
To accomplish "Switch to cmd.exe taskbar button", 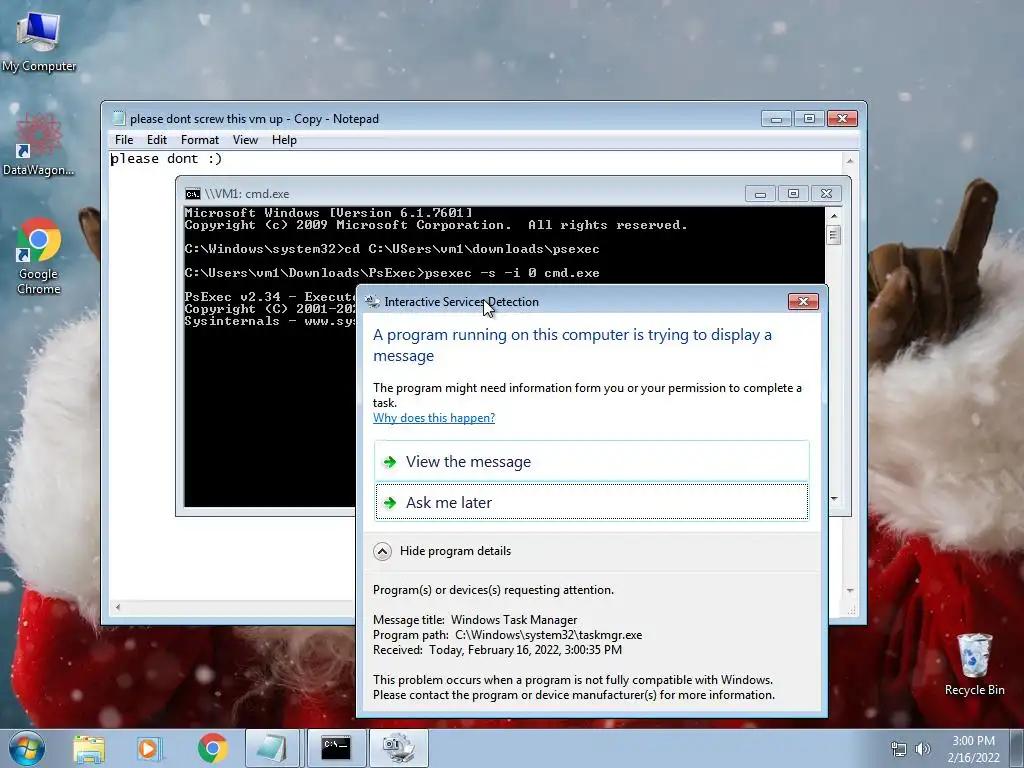I will pos(336,748).
